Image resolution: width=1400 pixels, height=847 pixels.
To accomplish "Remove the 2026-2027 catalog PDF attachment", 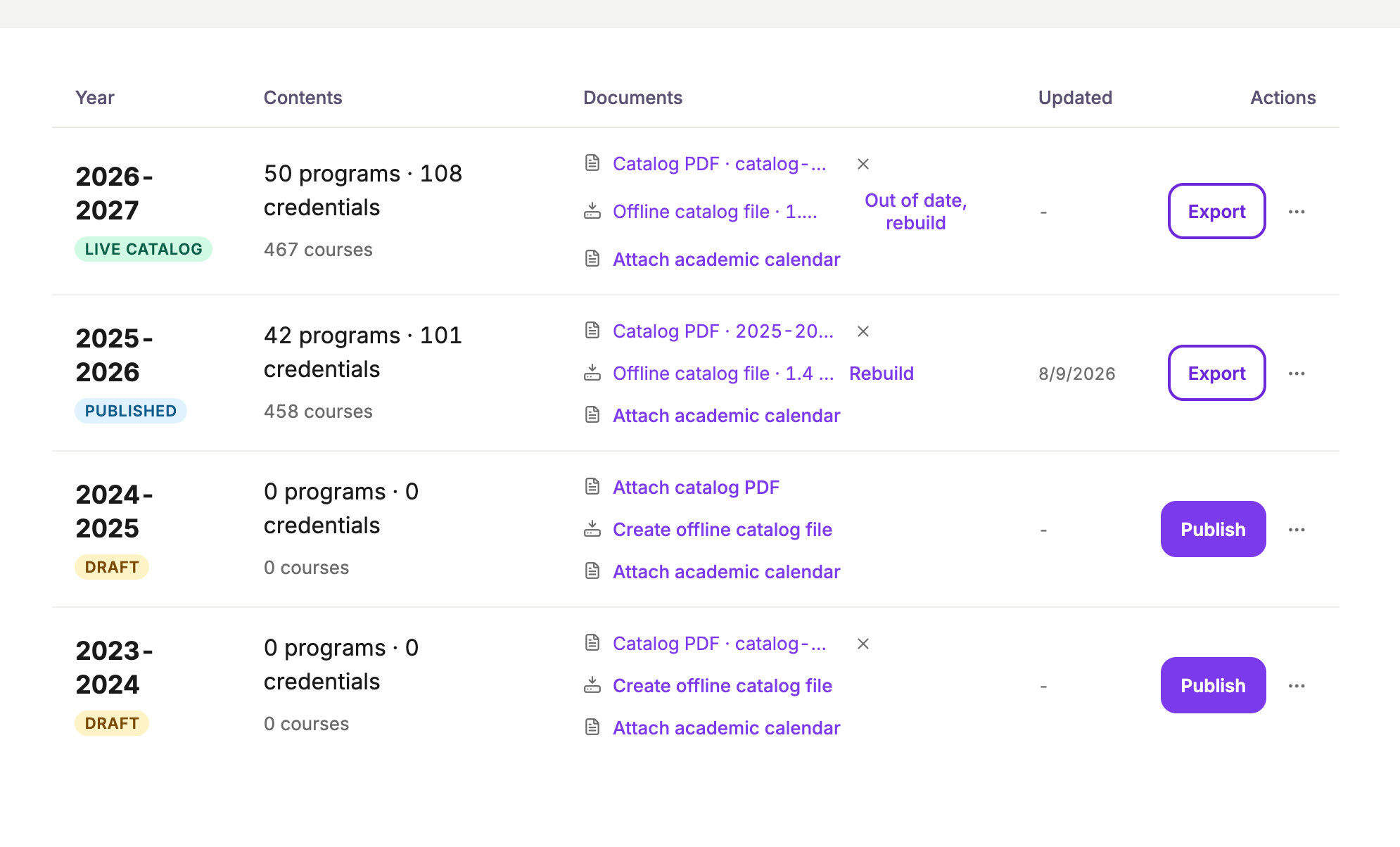I will coord(863,164).
